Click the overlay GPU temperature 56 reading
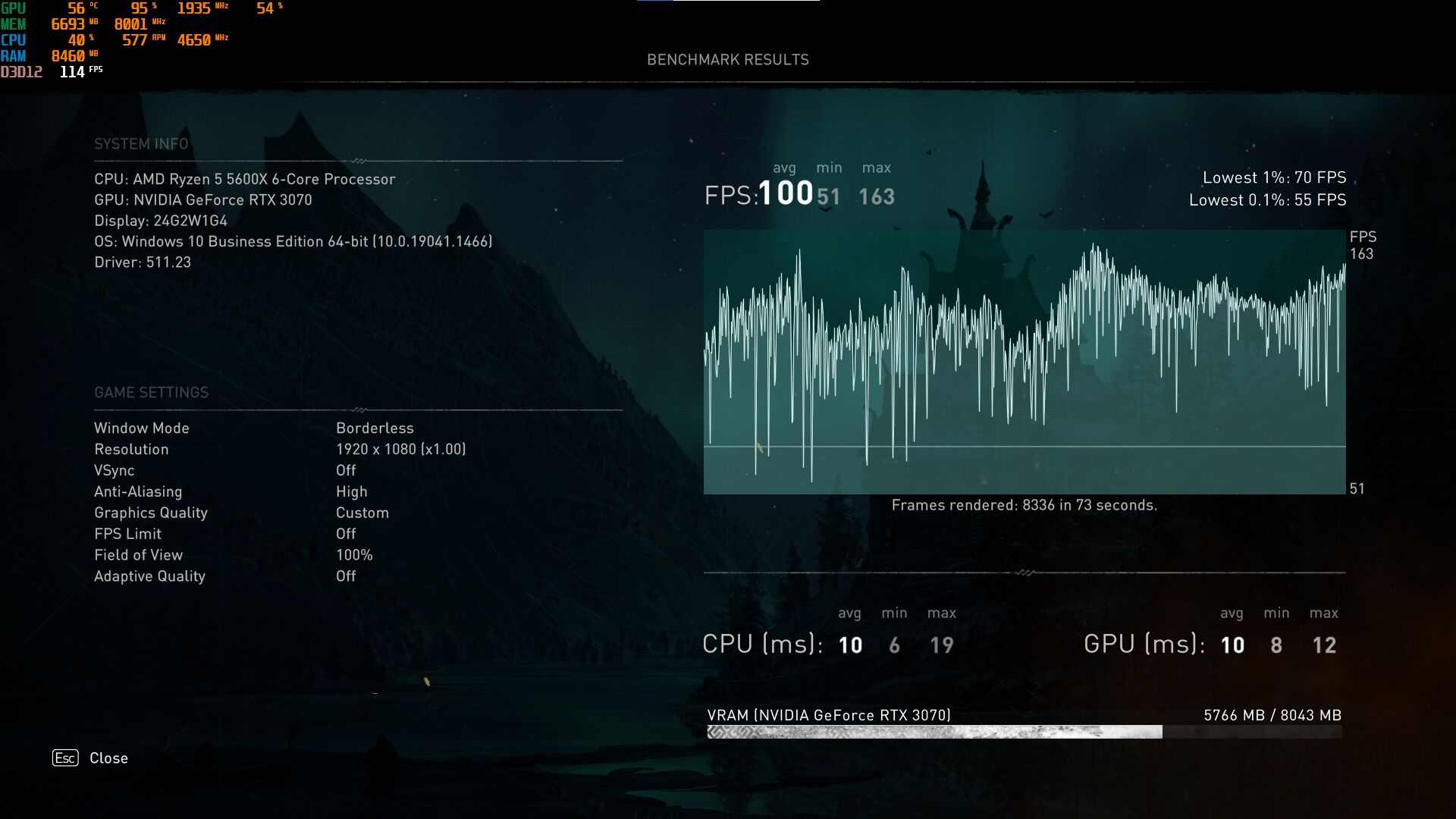1456x819 pixels. (83, 8)
